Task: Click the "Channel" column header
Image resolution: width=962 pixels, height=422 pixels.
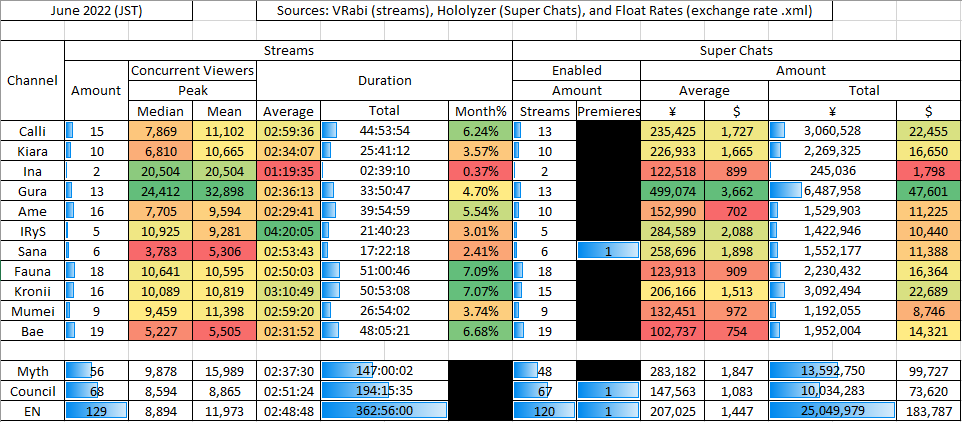Action: pyautogui.click(x=32, y=81)
